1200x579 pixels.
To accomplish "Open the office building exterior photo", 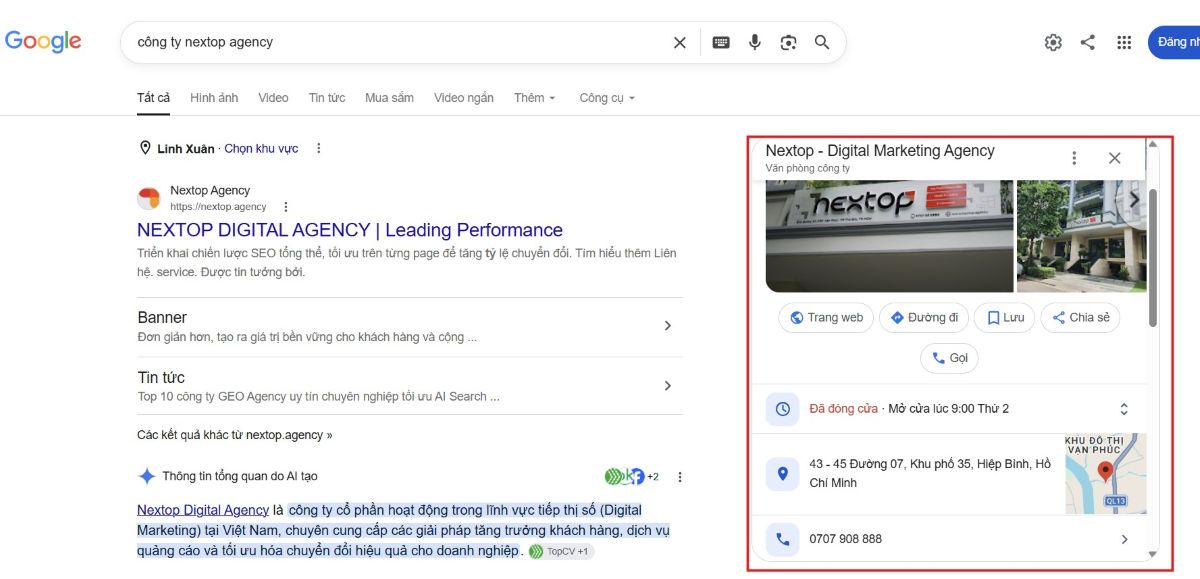I will 1081,236.
